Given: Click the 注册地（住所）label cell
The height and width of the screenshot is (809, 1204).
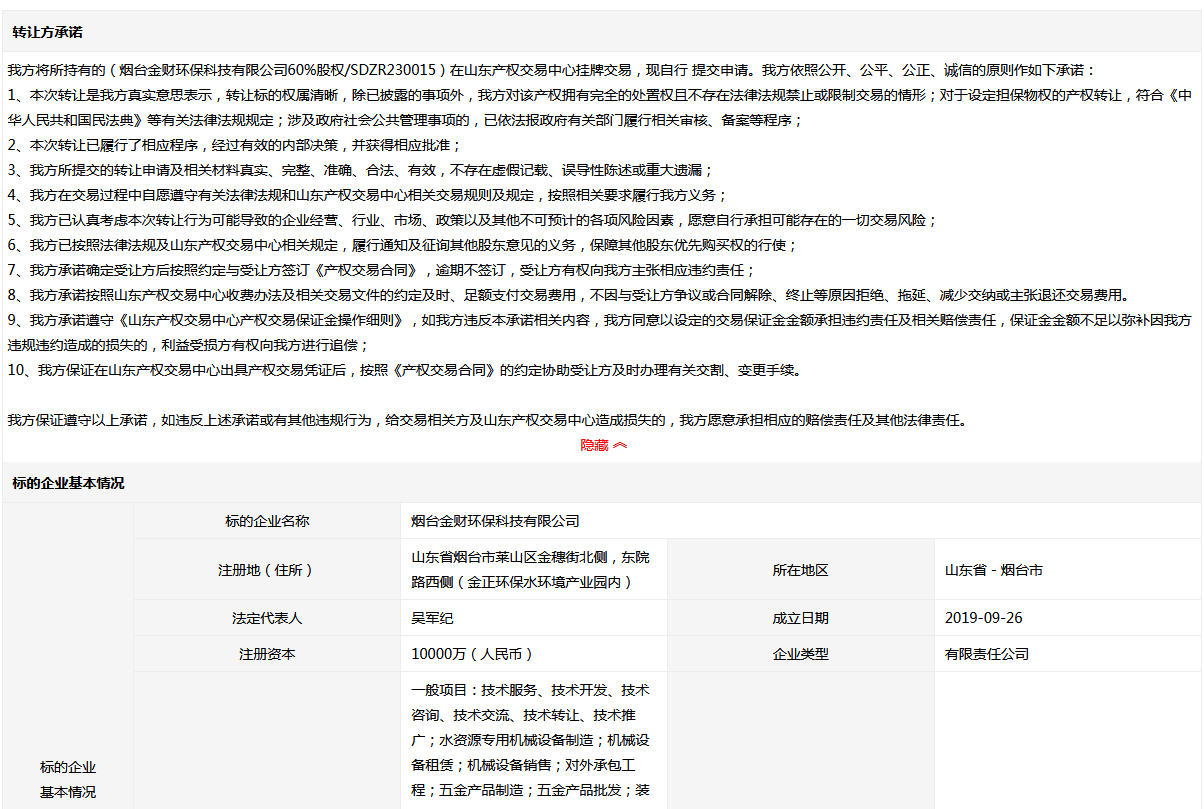Looking at the screenshot, I should click(x=267, y=570).
